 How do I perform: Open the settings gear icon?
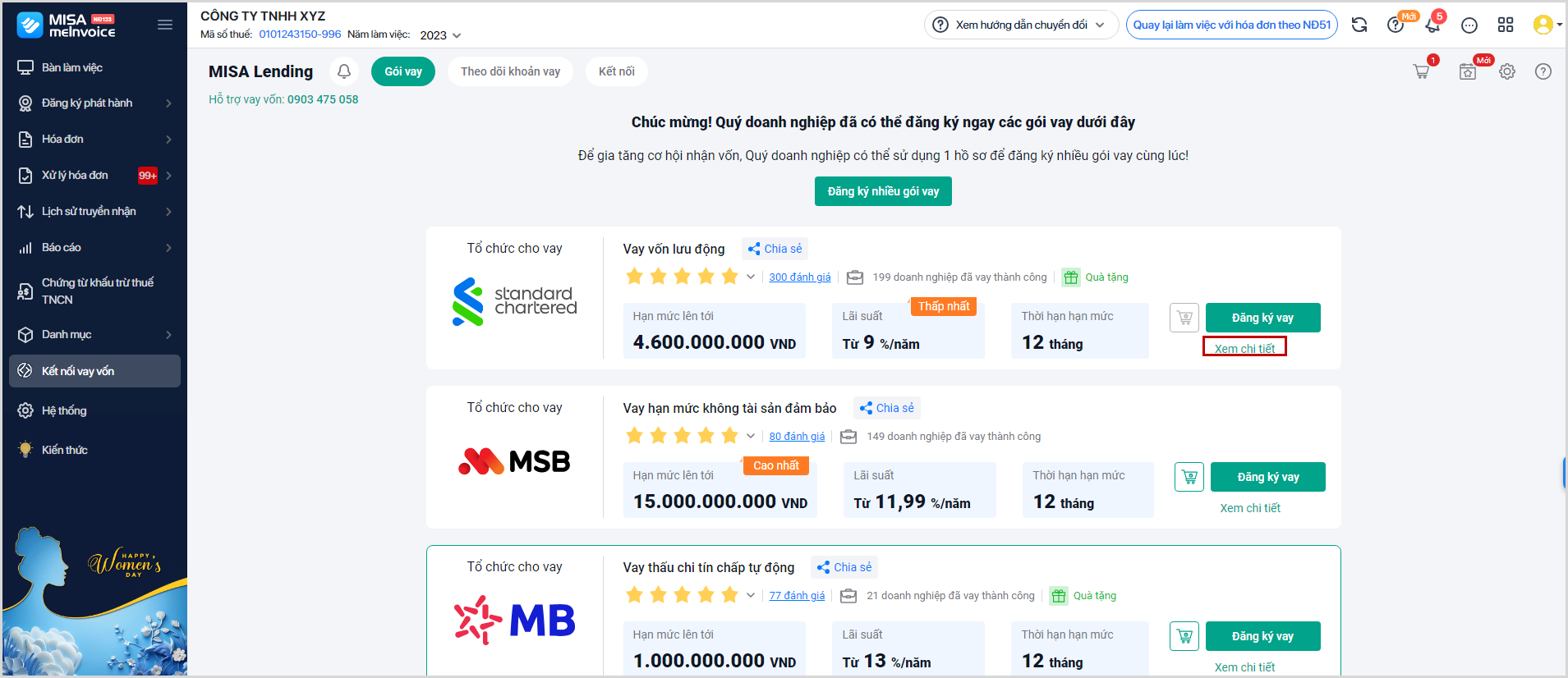click(1506, 71)
